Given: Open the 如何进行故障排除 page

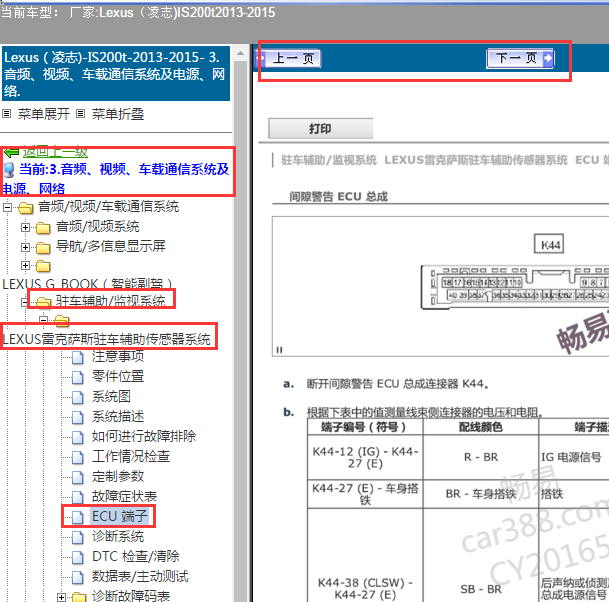Looking at the screenshot, I should 144,436.
